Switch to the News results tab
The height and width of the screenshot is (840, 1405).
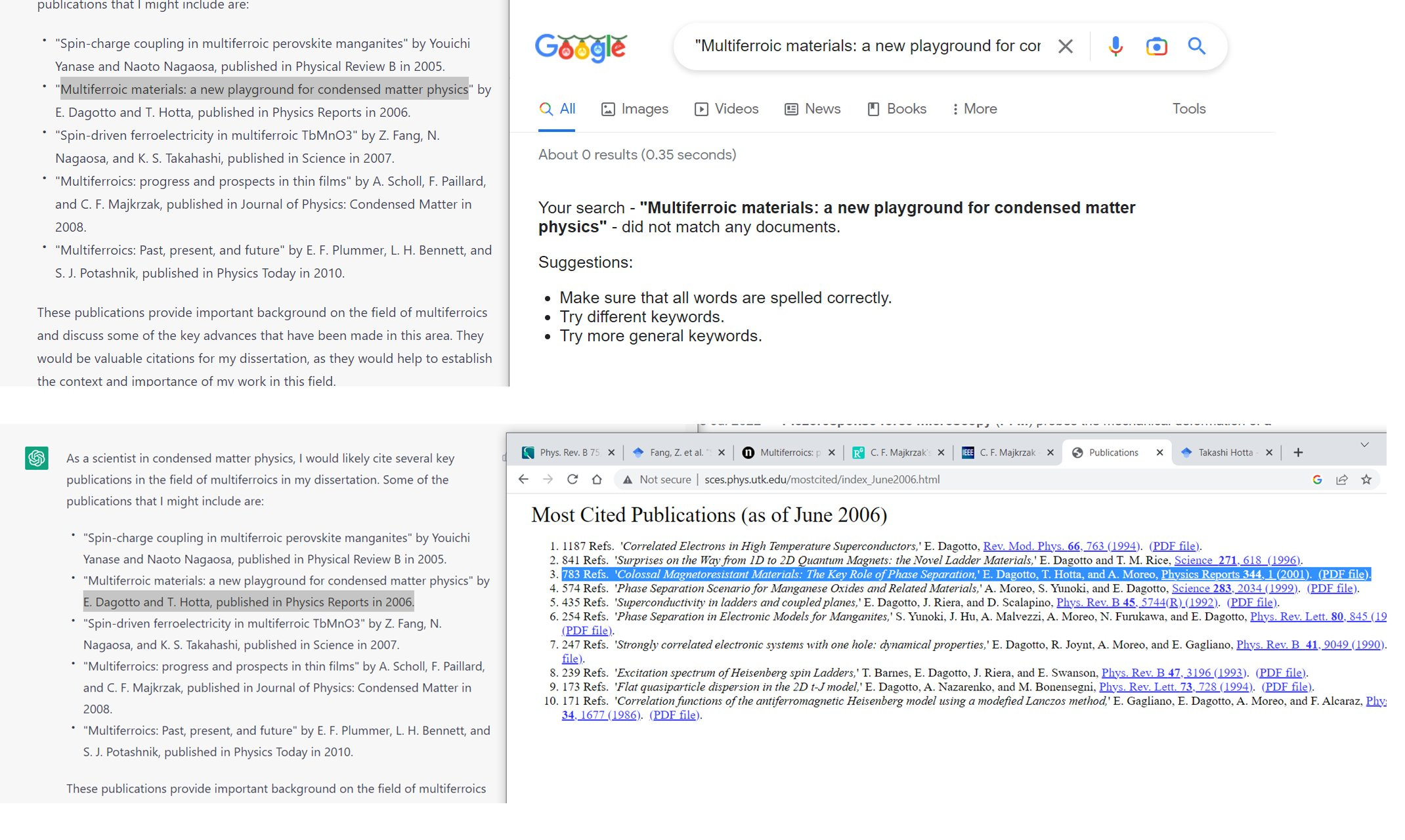(812, 109)
